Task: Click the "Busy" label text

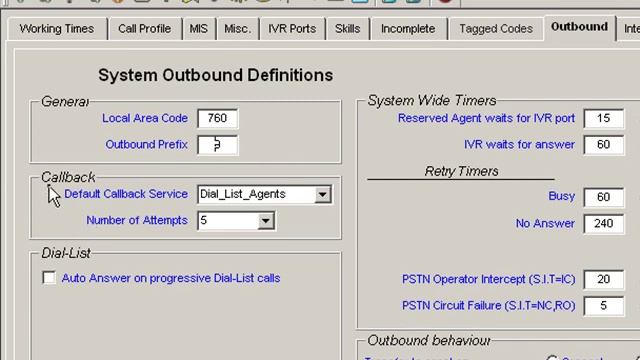Action: tap(561, 196)
